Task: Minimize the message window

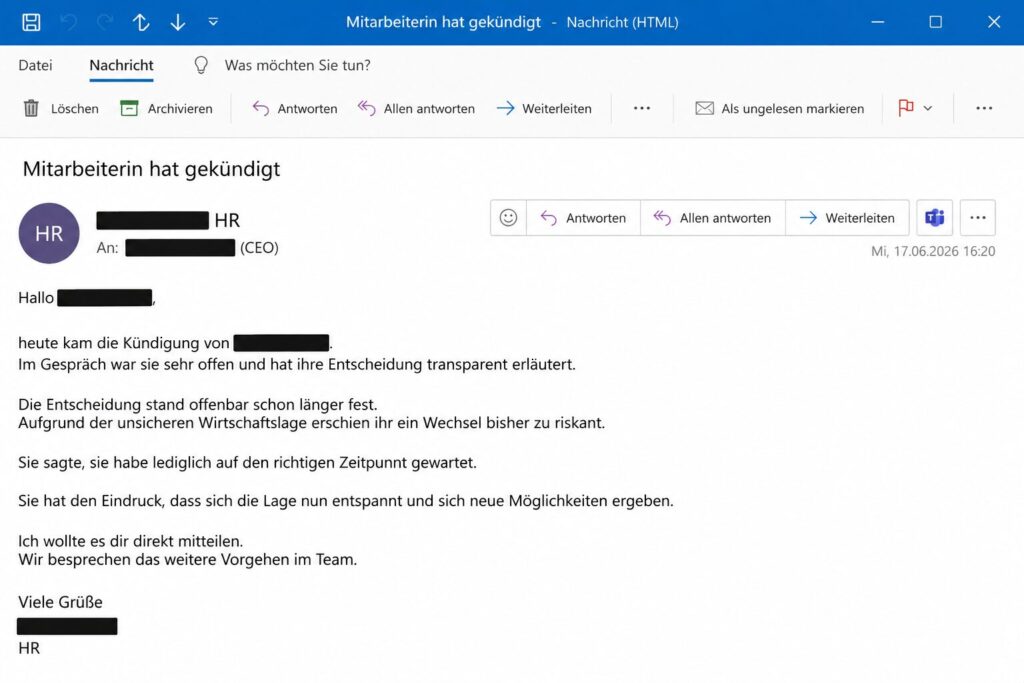Action: (x=878, y=22)
